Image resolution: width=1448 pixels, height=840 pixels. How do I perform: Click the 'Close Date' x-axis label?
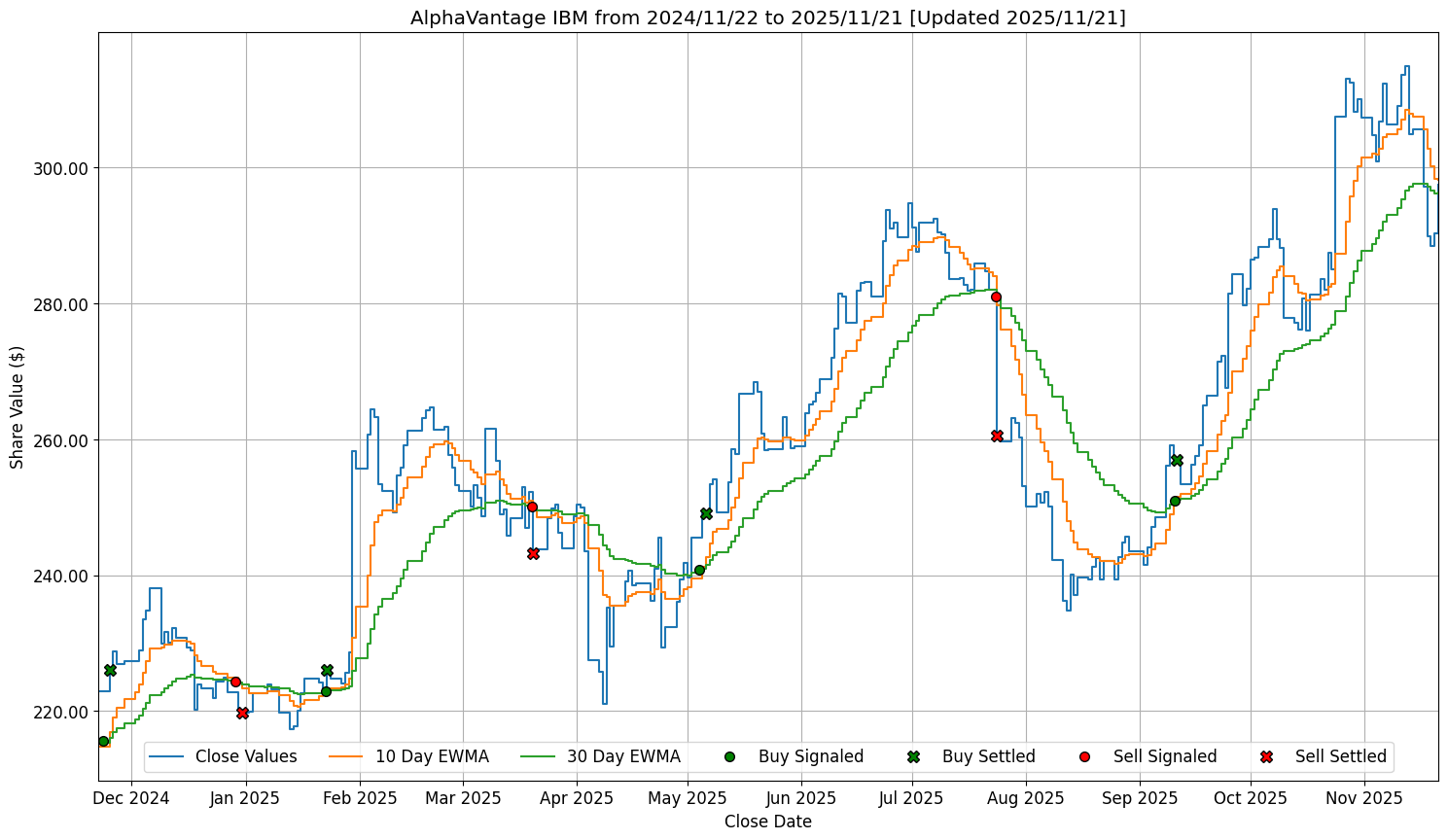click(767, 822)
